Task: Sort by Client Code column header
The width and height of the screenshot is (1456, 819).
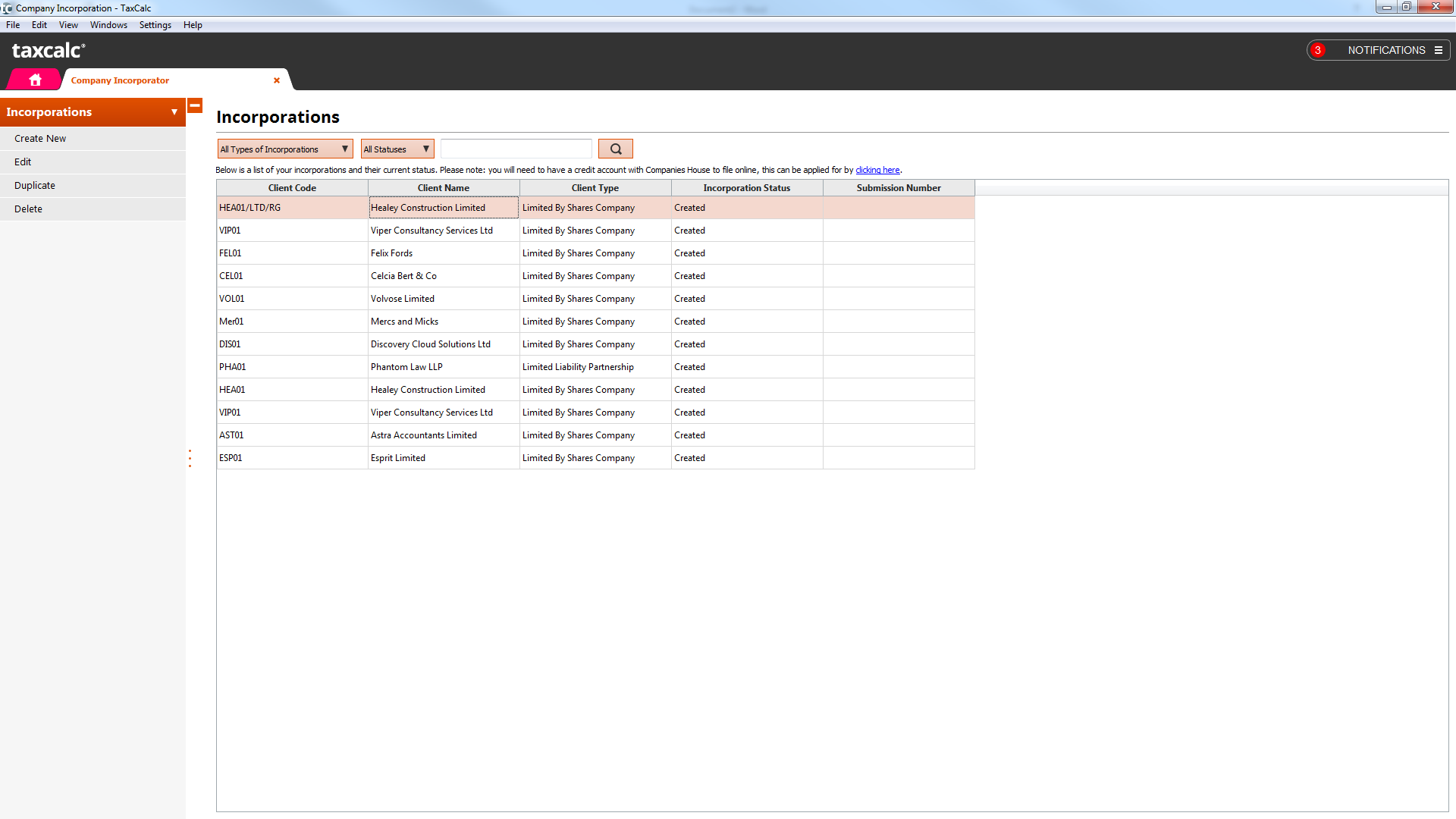Action: (x=292, y=188)
